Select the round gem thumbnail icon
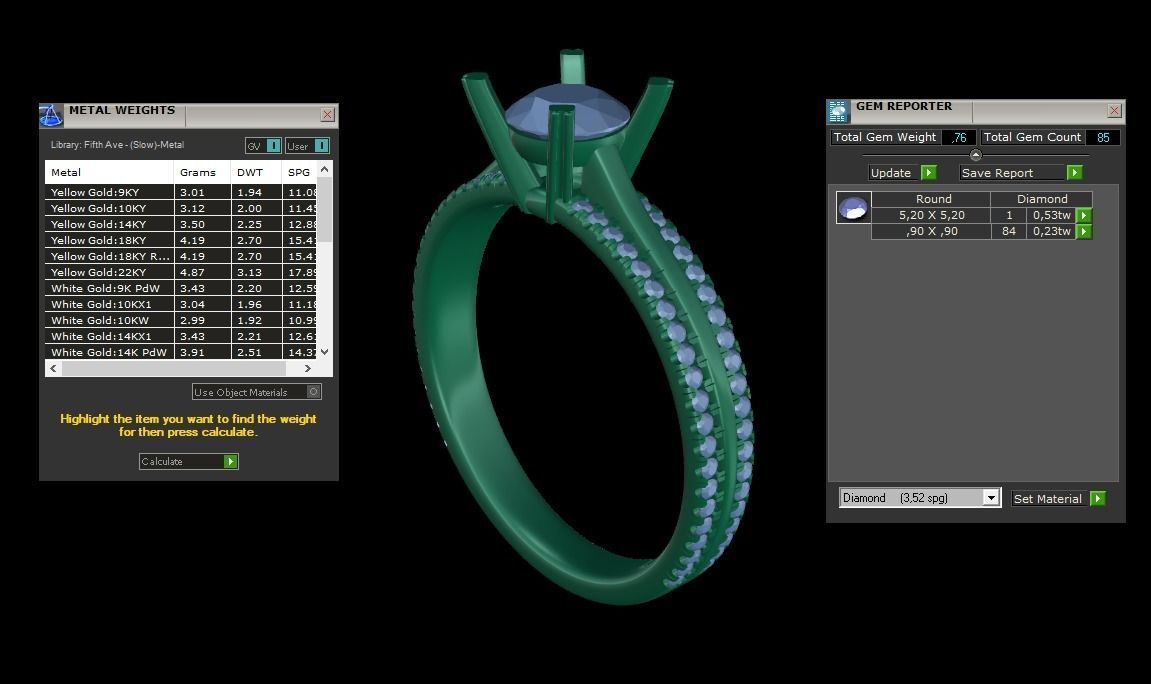 click(854, 208)
